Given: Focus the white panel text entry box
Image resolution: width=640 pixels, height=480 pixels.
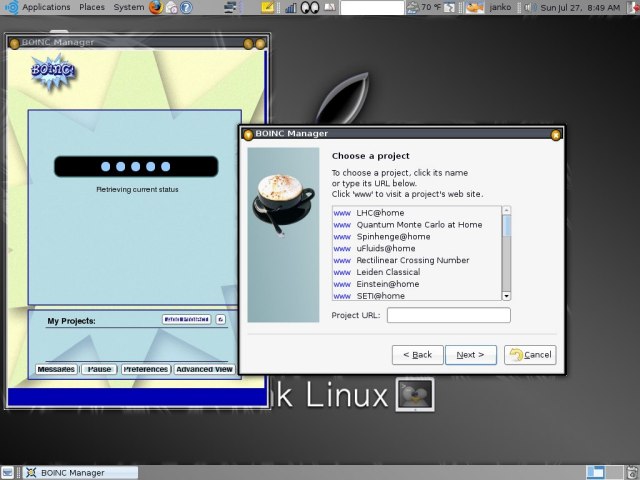Looking at the screenshot, I should pos(372,7).
